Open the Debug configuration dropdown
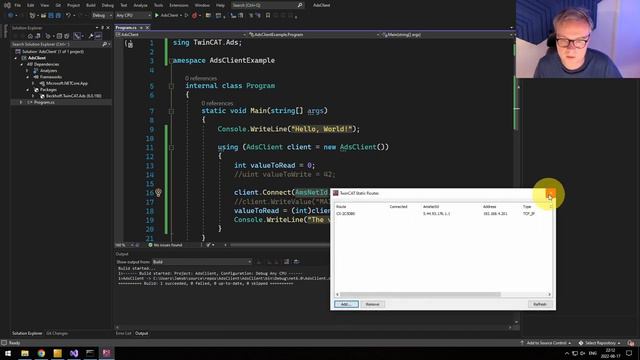Screen dimensions: 640x360 tap(102, 16)
